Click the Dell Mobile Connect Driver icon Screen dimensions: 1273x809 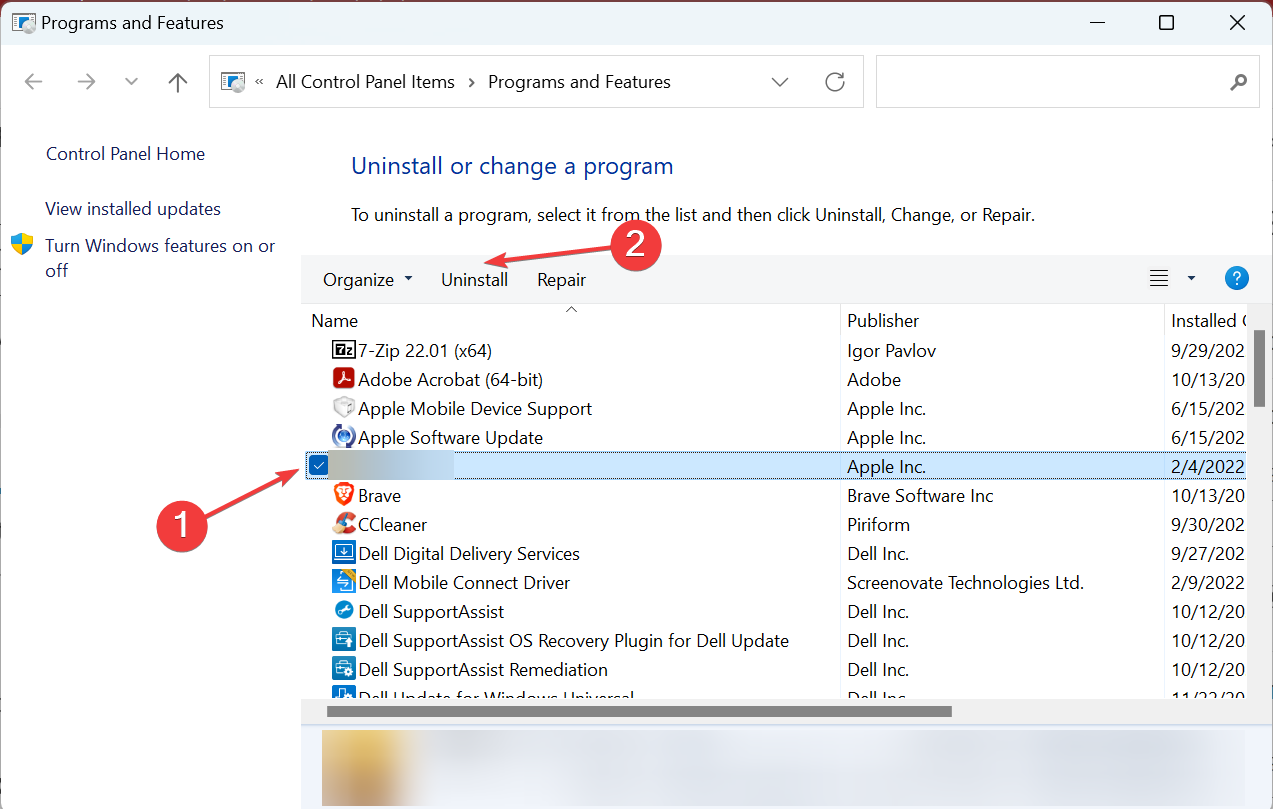(343, 582)
